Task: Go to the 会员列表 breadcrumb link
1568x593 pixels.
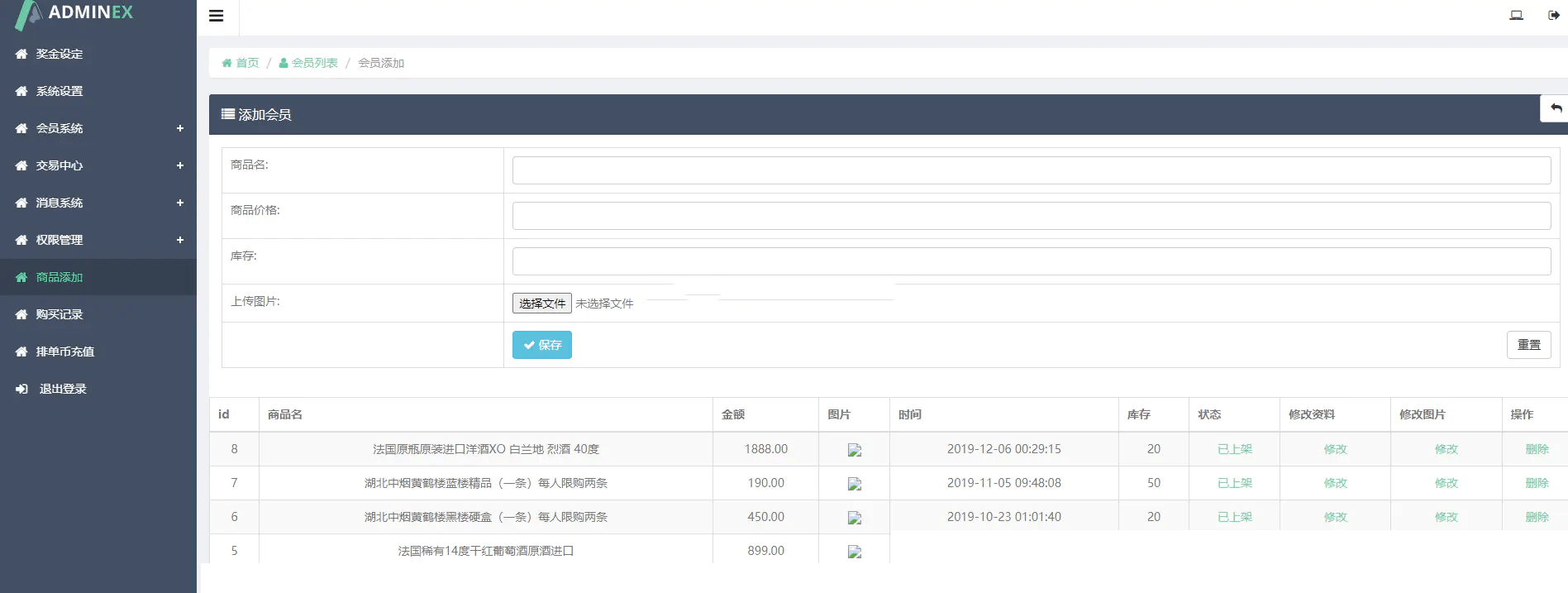Action: point(314,63)
